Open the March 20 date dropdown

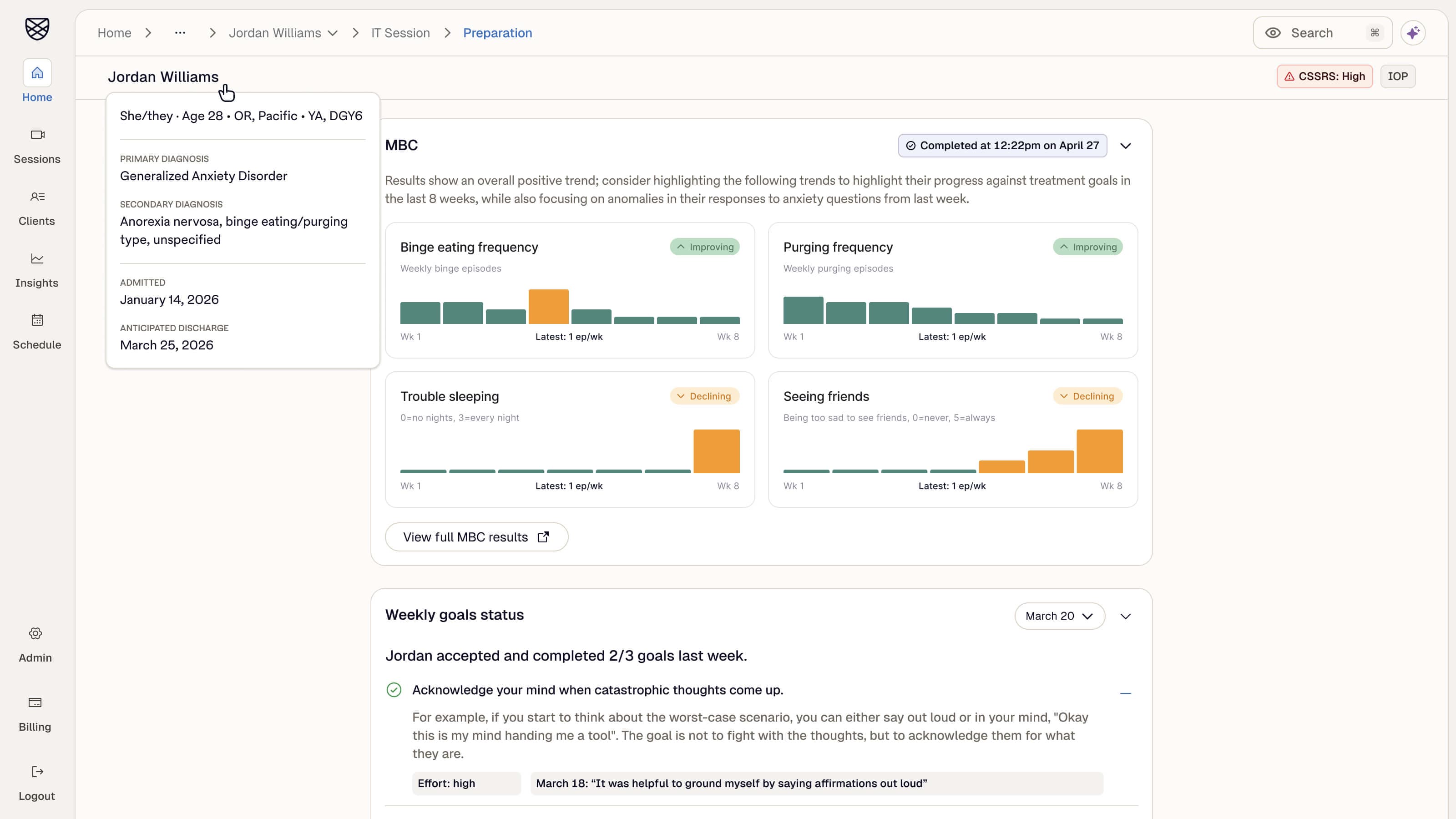pyautogui.click(x=1059, y=616)
